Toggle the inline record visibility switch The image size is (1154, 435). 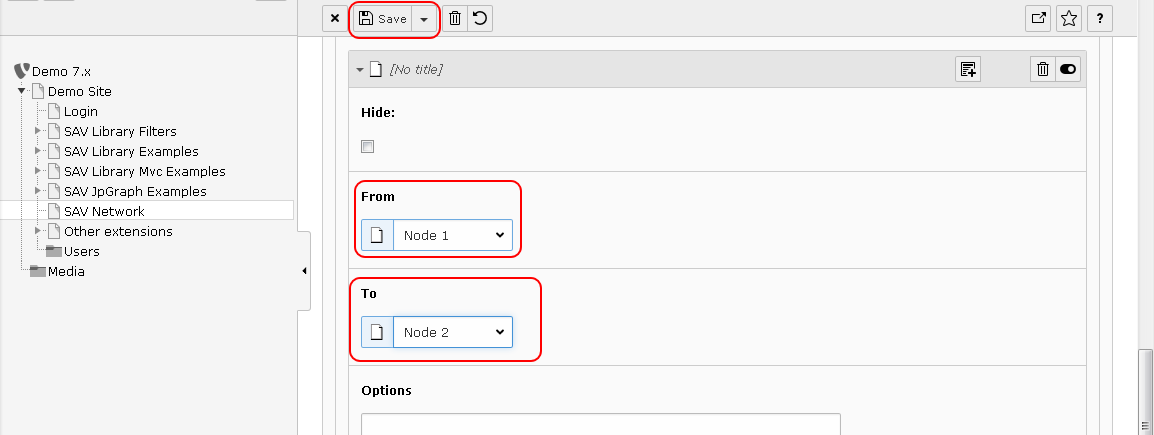tap(1068, 69)
